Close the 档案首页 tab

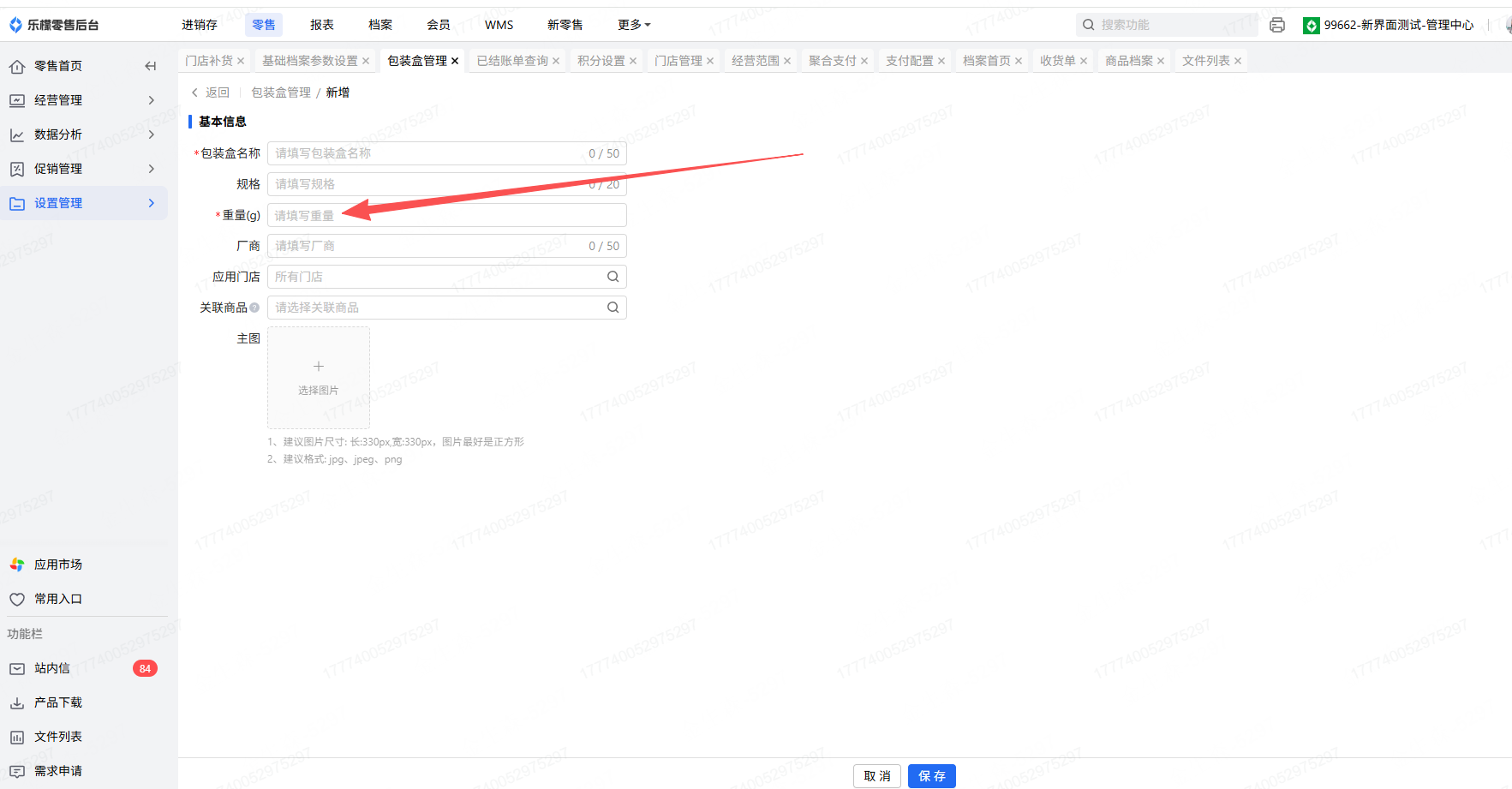pos(1019,61)
